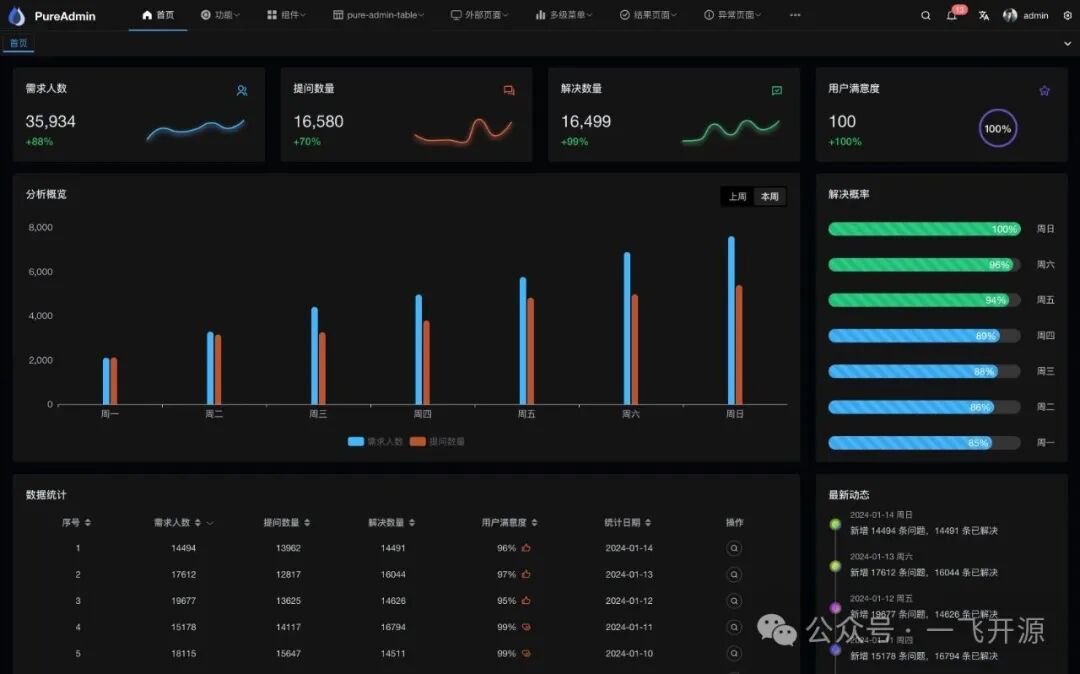Screen dimensions: 1080x674
Task: Expand the 功能 menu dropdown
Action: [220, 15]
